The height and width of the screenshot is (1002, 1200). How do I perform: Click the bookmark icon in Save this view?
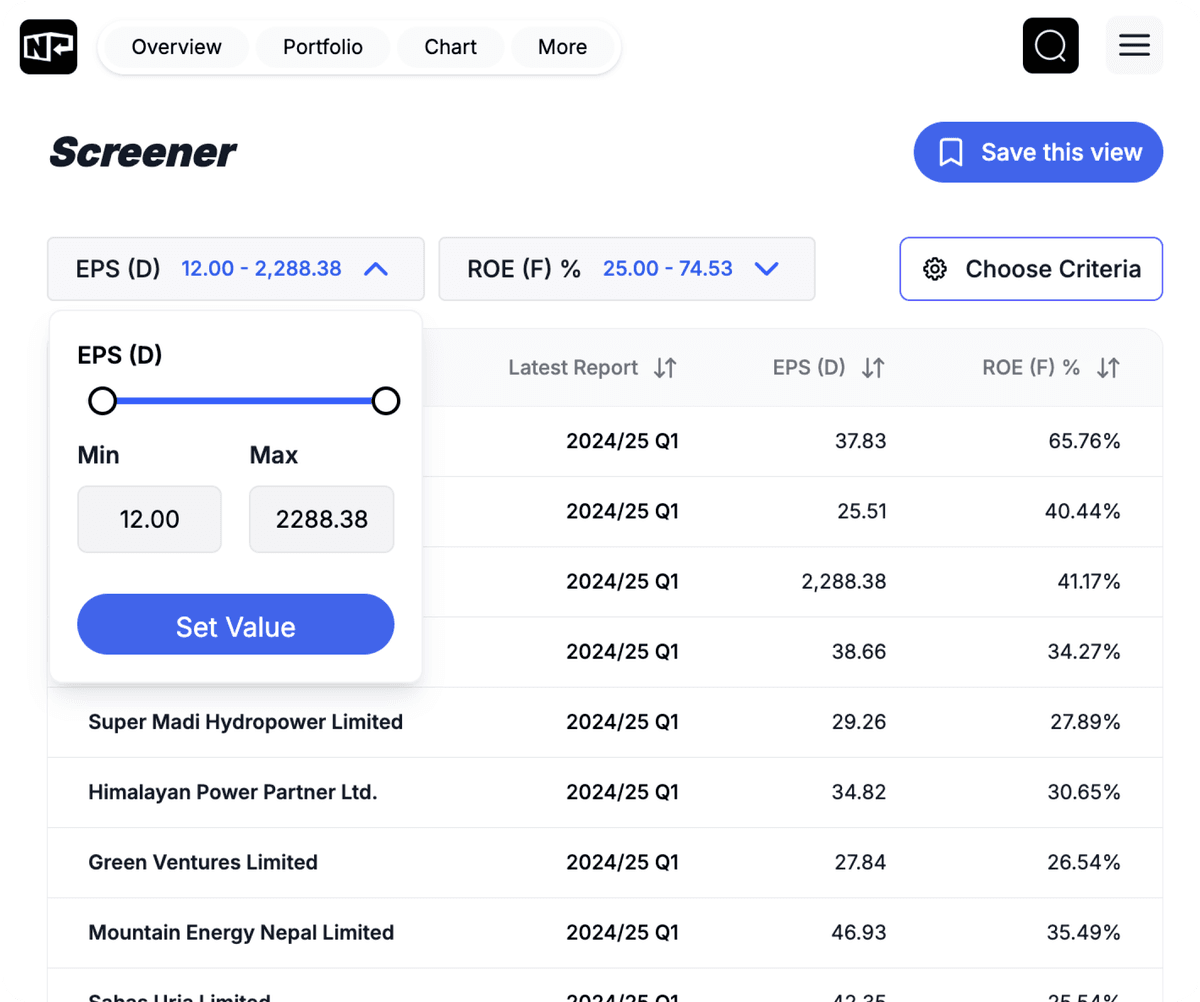[951, 152]
